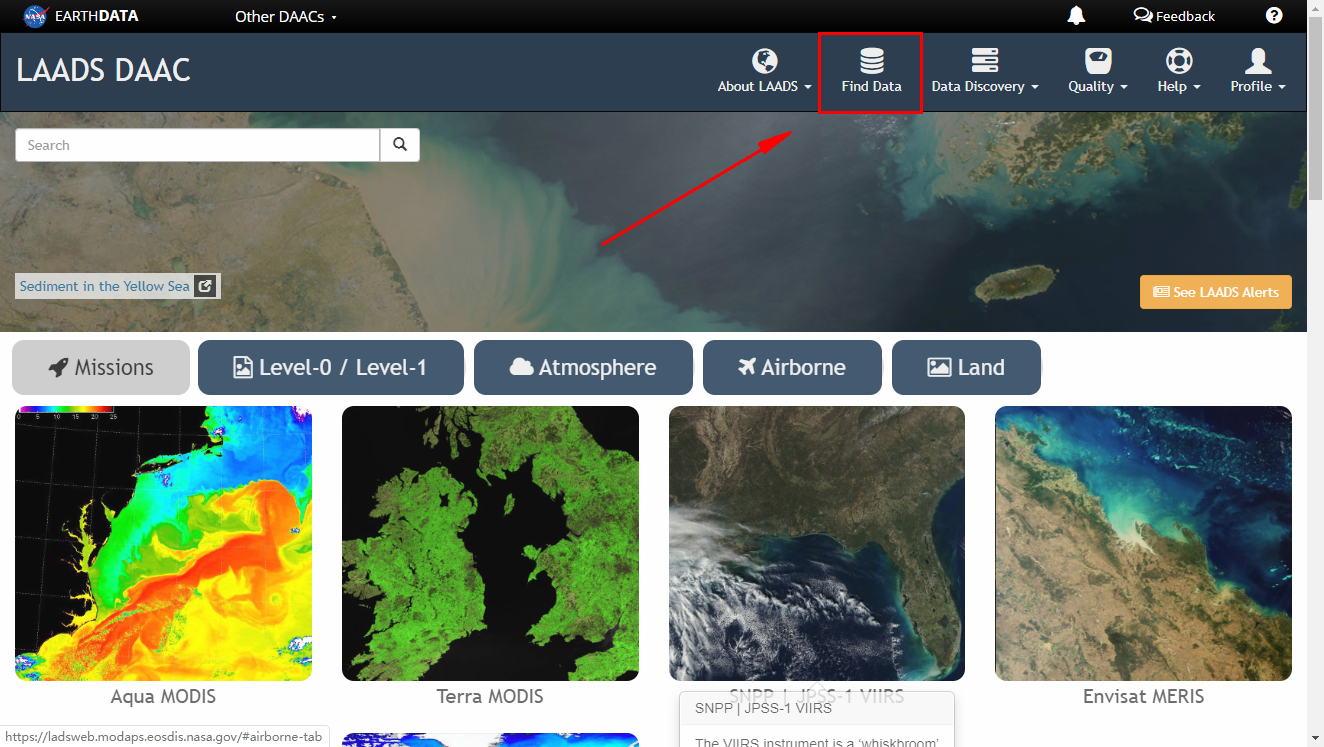Open the Find Data page
The width and height of the screenshot is (1324, 747).
point(871,71)
